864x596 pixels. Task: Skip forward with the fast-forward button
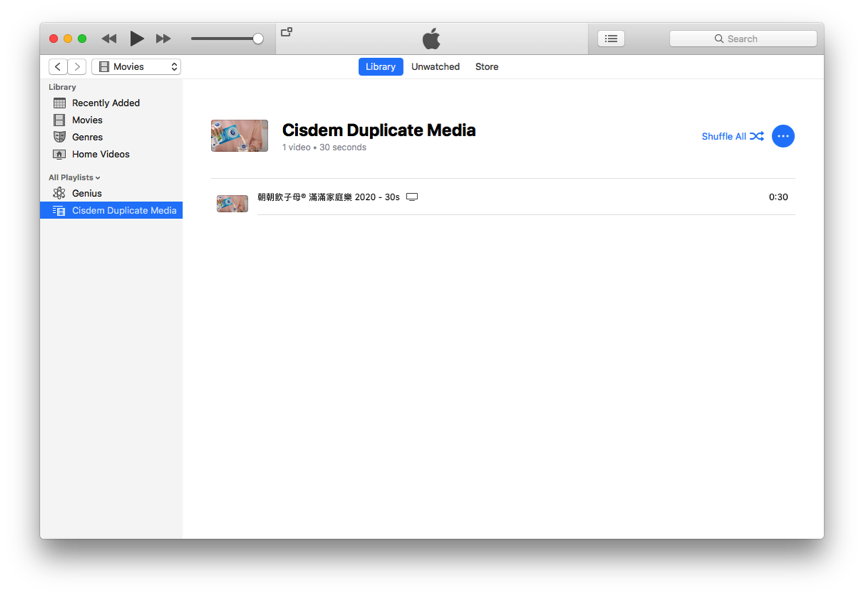163,39
